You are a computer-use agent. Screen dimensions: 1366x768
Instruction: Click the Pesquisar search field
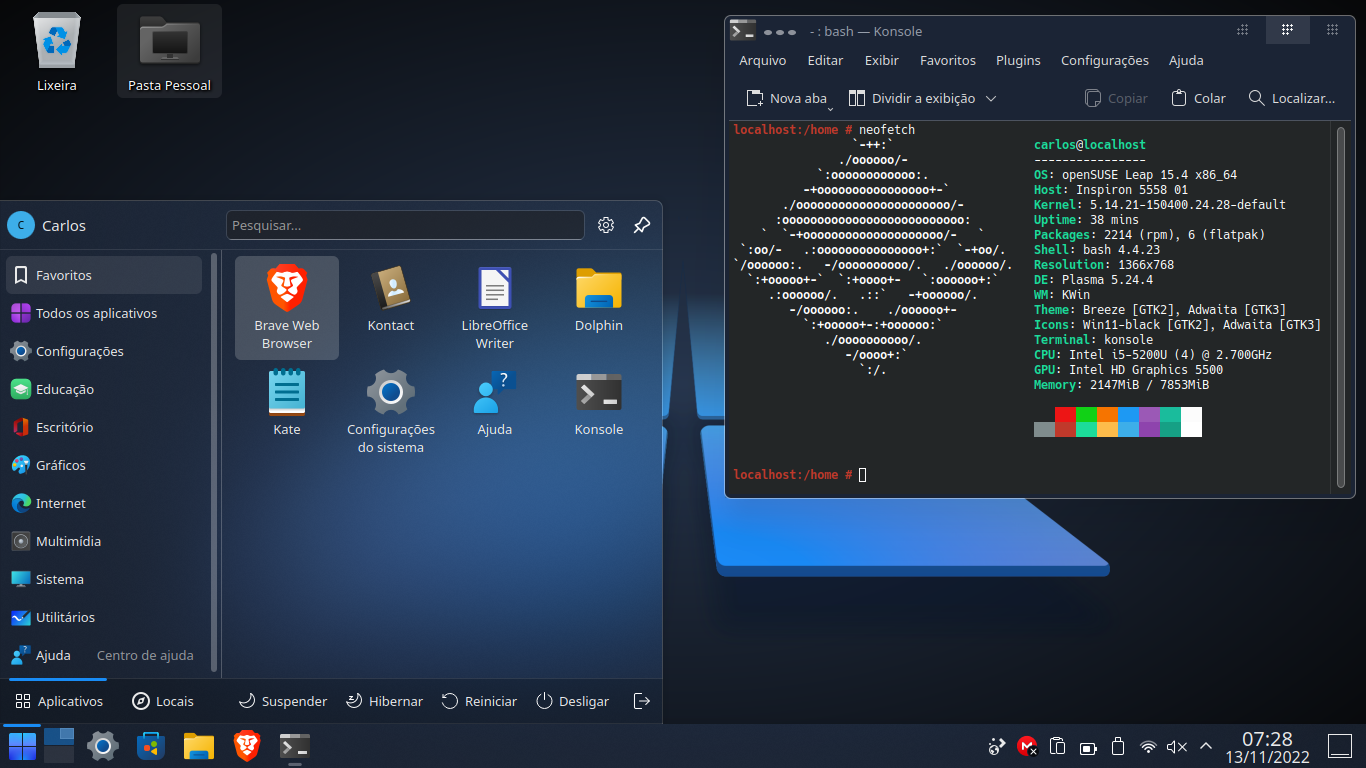[405, 225]
